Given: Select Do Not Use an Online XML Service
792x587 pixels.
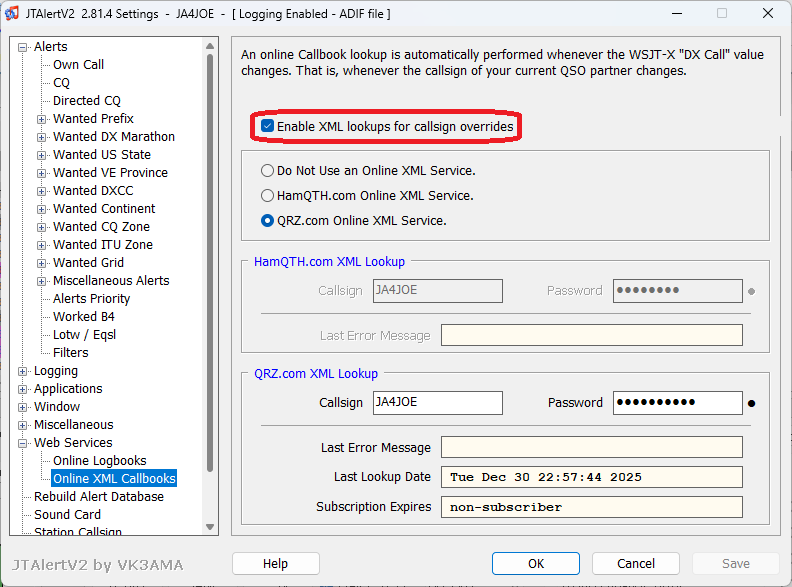Looking at the screenshot, I should pyautogui.click(x=267, y=171).
